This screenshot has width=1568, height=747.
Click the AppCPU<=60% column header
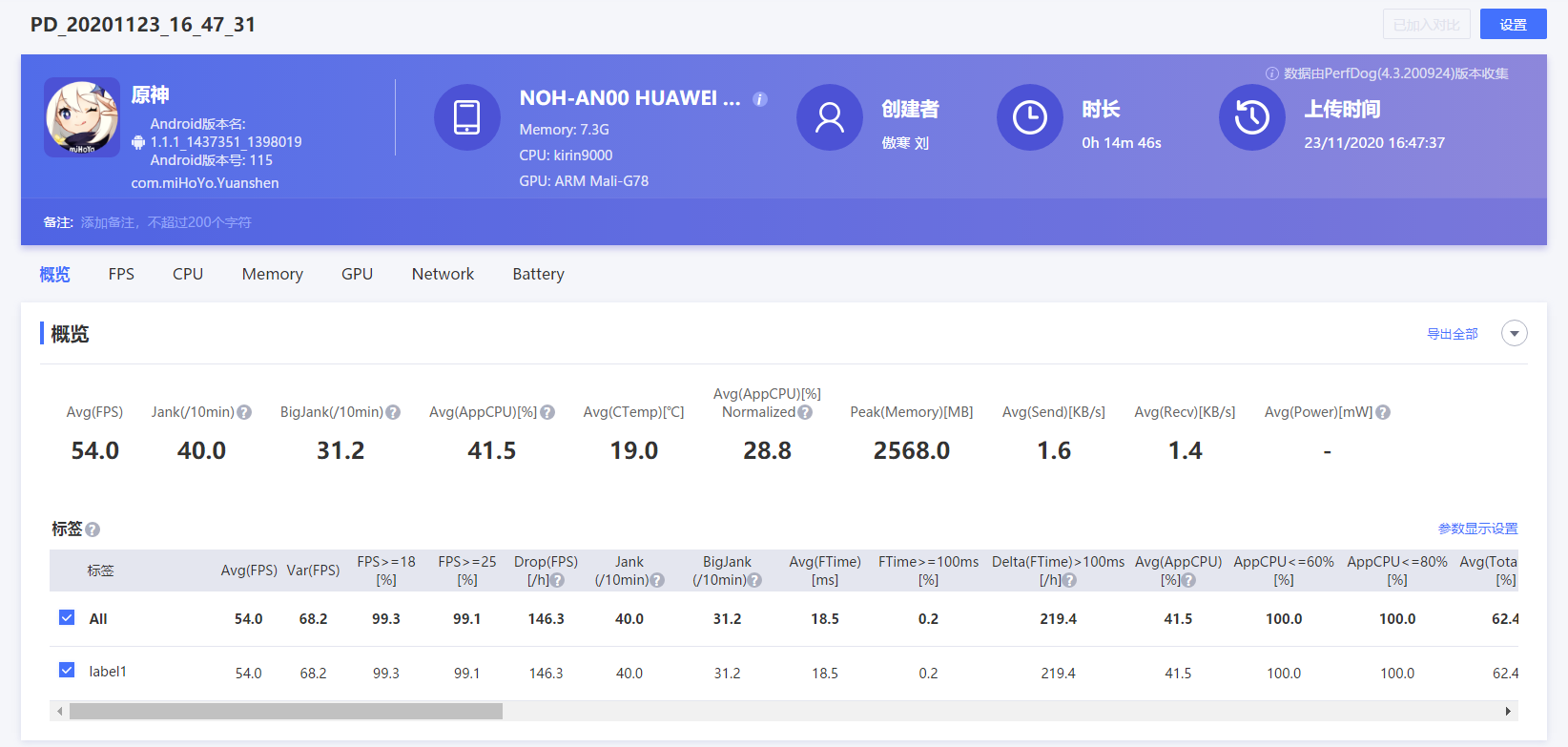click(x=1284, y=571)
